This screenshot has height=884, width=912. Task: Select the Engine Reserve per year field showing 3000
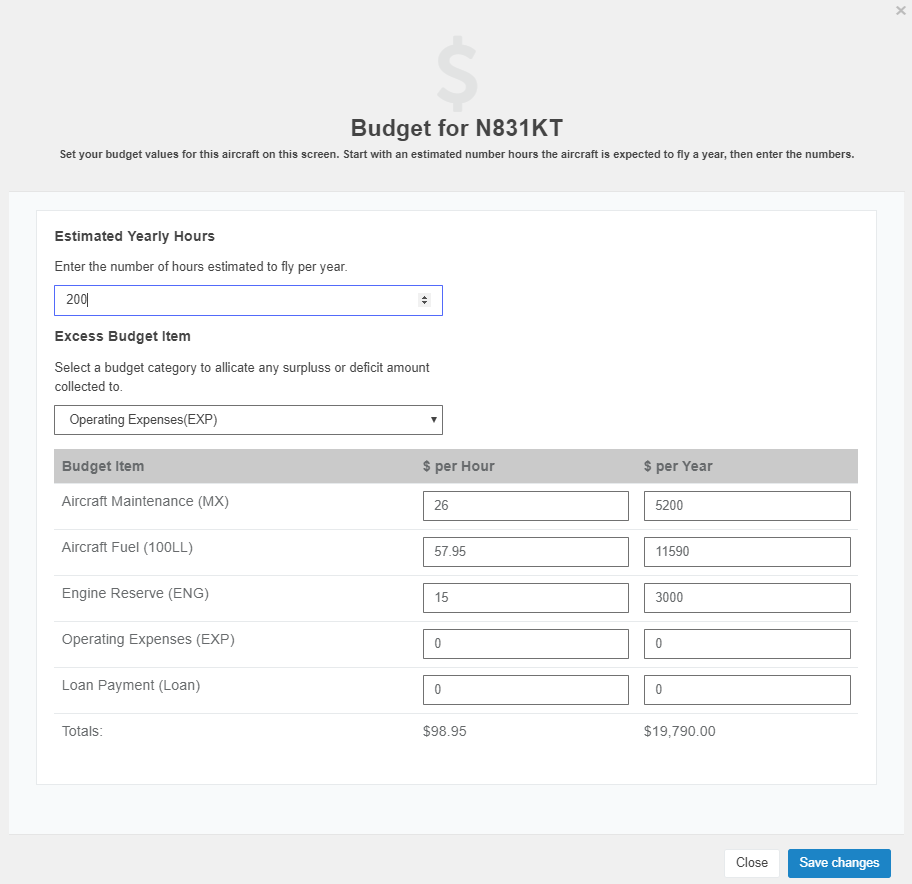(747, 597)
